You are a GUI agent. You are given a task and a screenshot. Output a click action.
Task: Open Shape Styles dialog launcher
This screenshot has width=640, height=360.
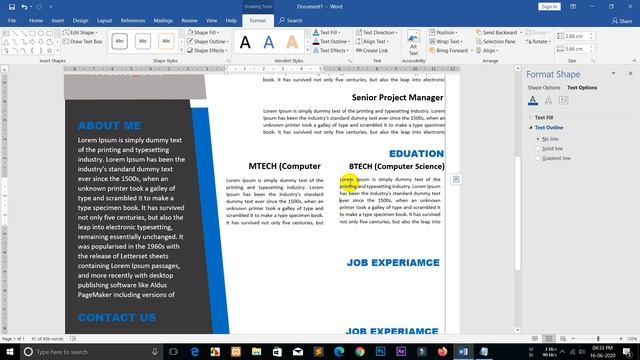228,61
